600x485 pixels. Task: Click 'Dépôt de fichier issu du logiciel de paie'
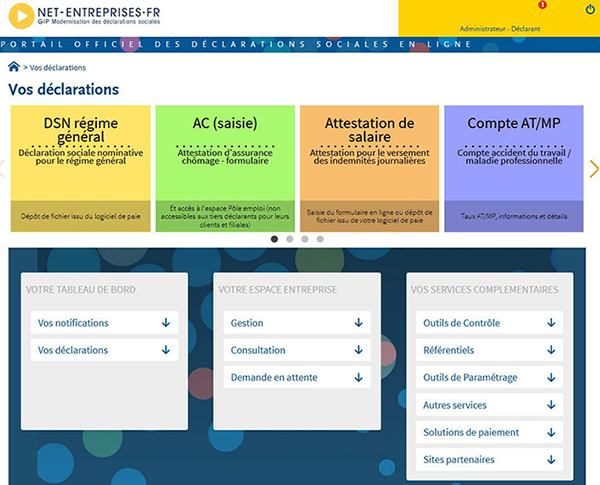[80, 216]
